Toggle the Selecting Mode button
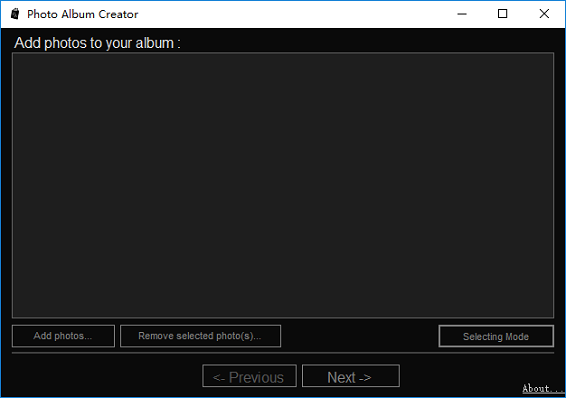This screenshot has height=398, width=566. click(x=496, y=336)
